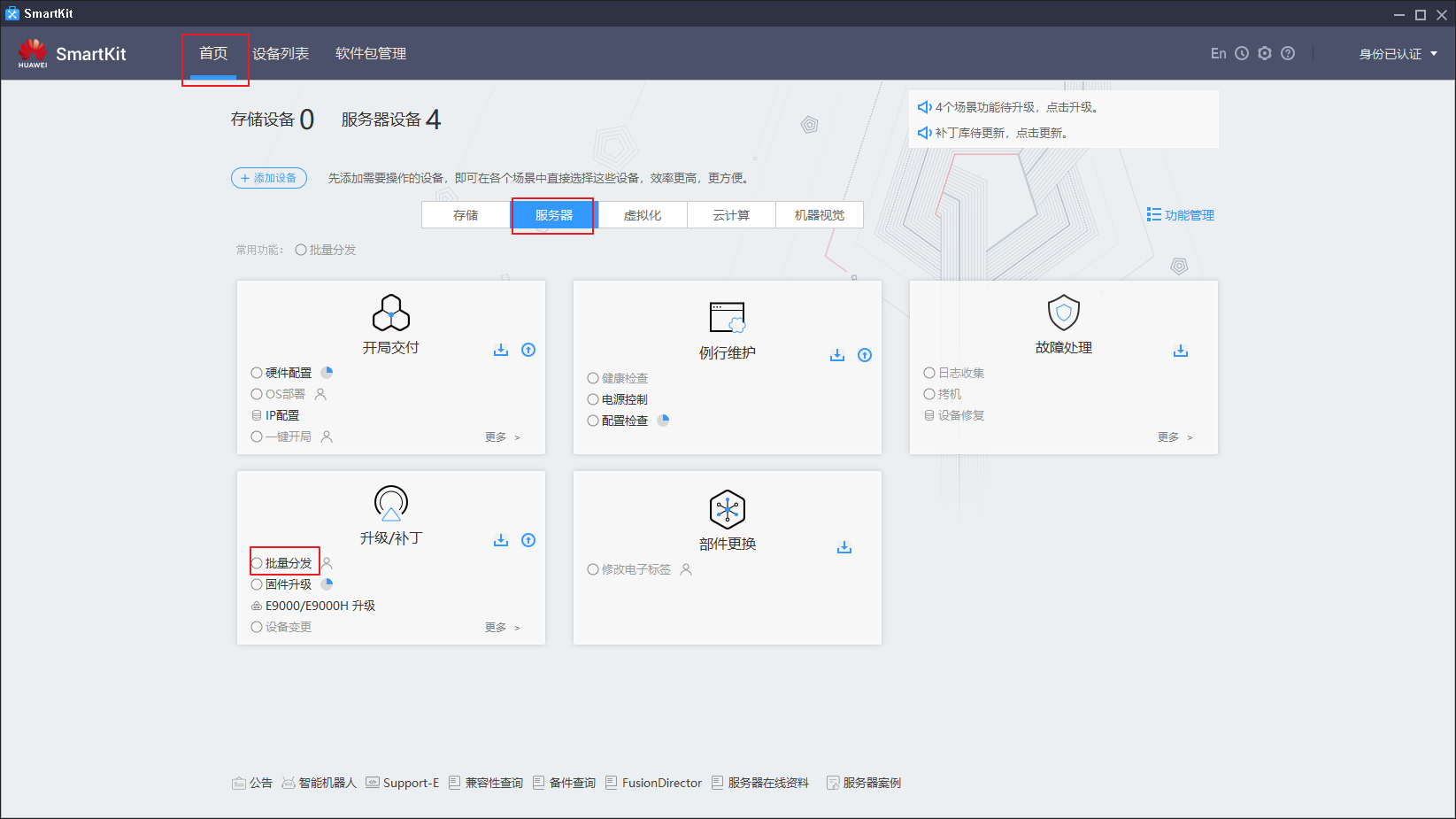Select 一键开局 function
The height and width of the screenshot is (819, 1456).
tap(281, 437)
